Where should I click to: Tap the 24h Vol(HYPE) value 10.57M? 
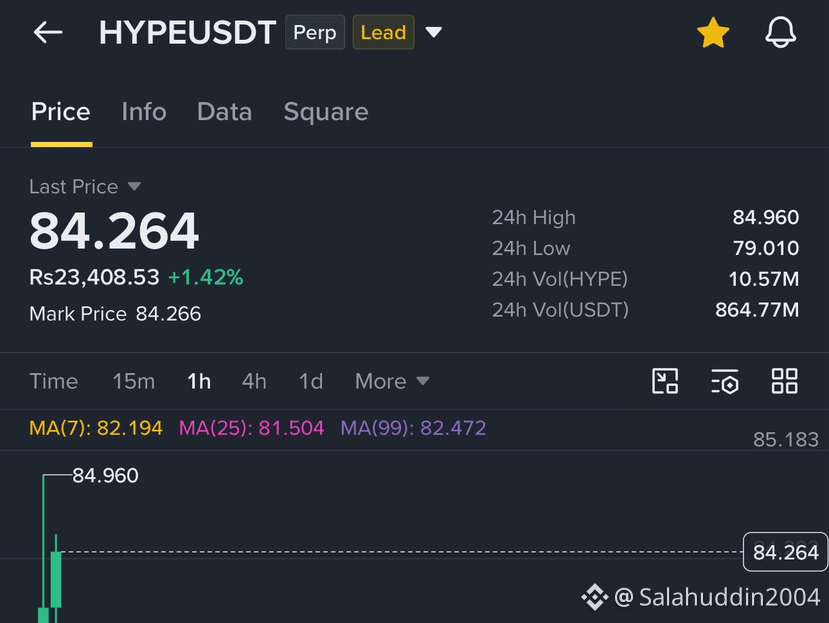coord(763,279)
